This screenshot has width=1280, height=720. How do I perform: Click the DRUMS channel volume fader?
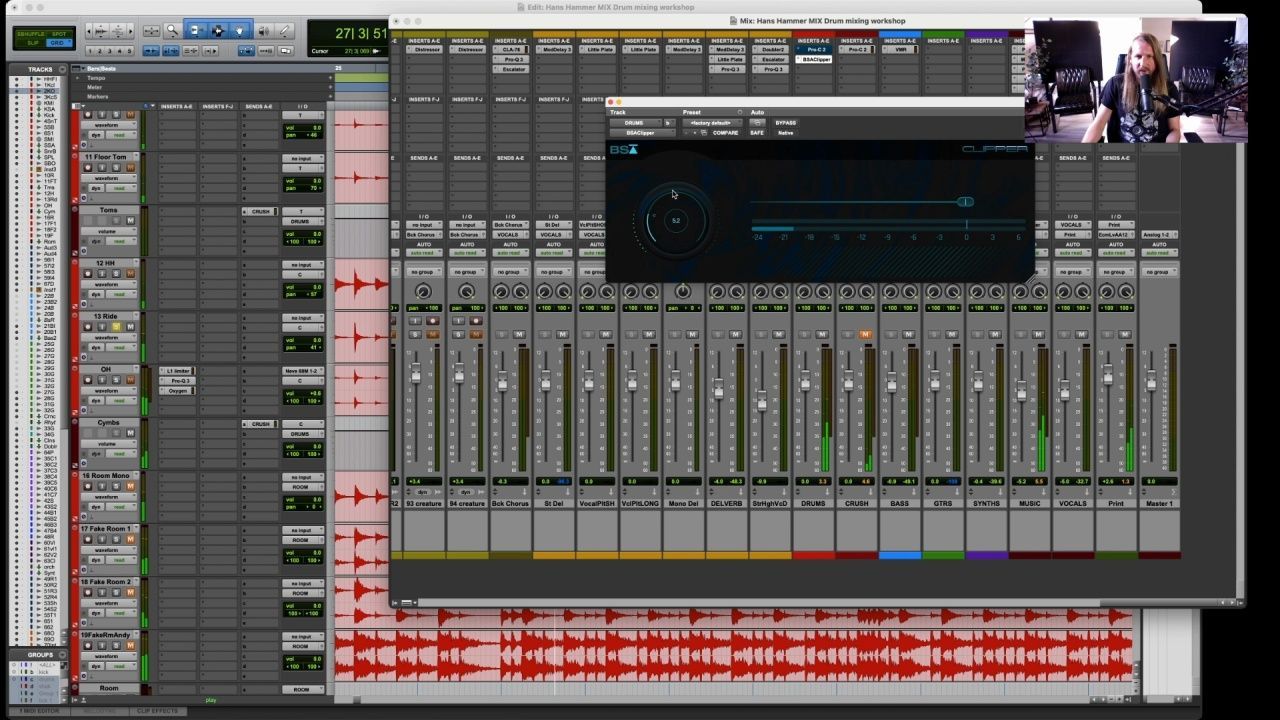click(805, 381)
